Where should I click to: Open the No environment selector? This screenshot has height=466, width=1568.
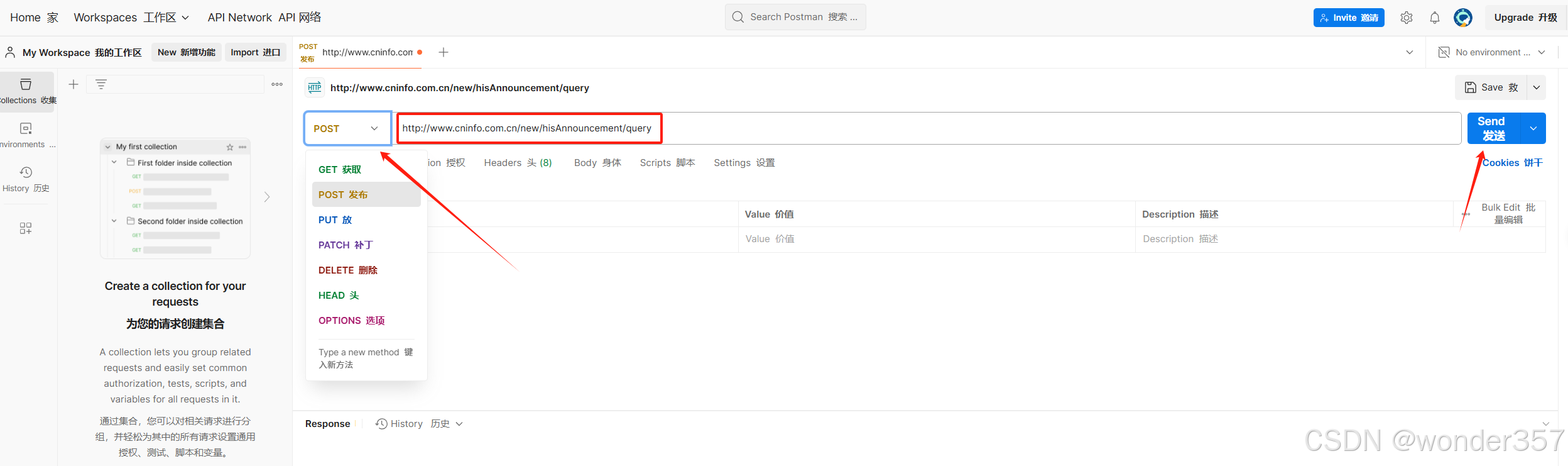[x=1491, y=52]
